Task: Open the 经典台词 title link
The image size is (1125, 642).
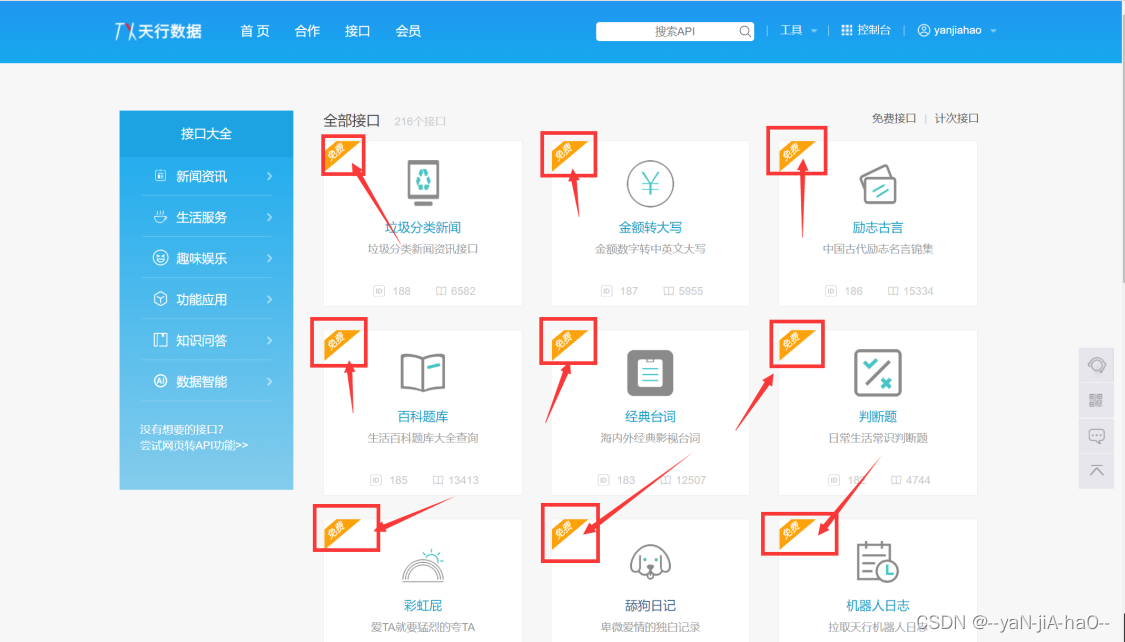Action: coord(650,417)
